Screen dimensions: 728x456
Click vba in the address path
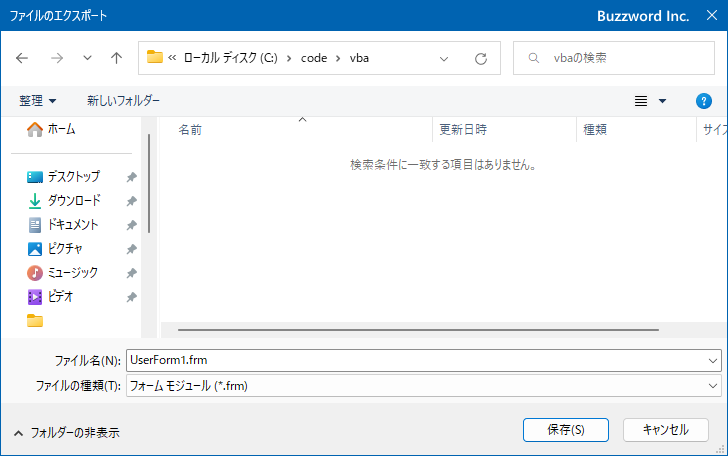pyautogui.click(x=359, y=58)
